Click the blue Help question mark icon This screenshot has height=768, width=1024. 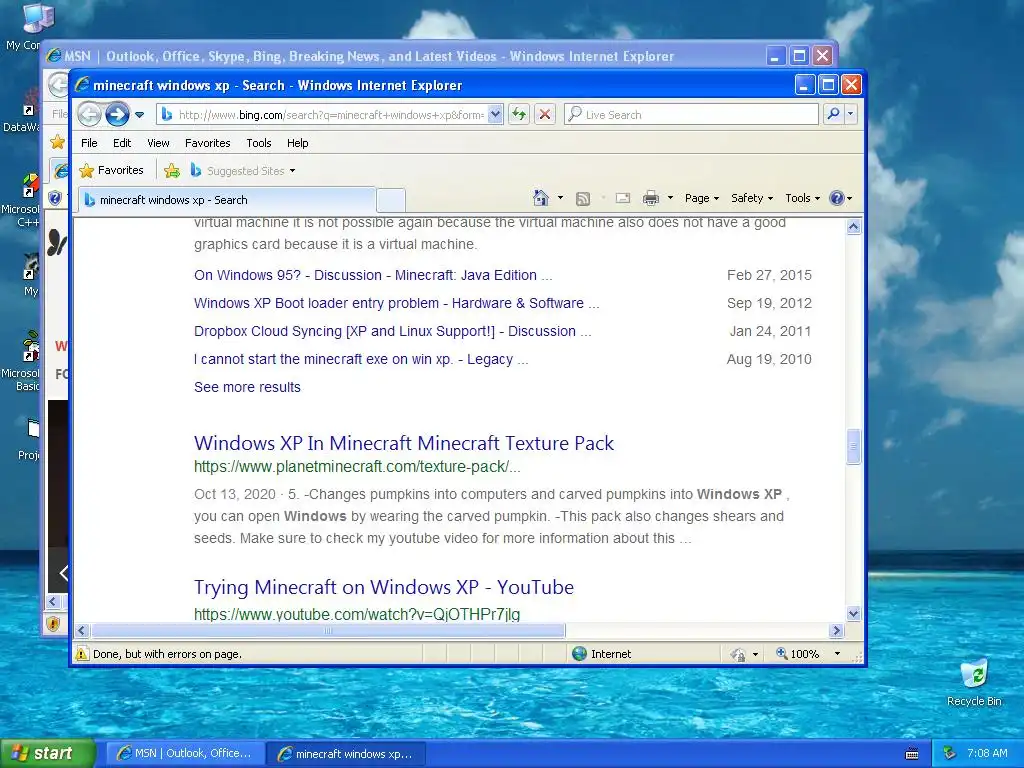point(837,198)
